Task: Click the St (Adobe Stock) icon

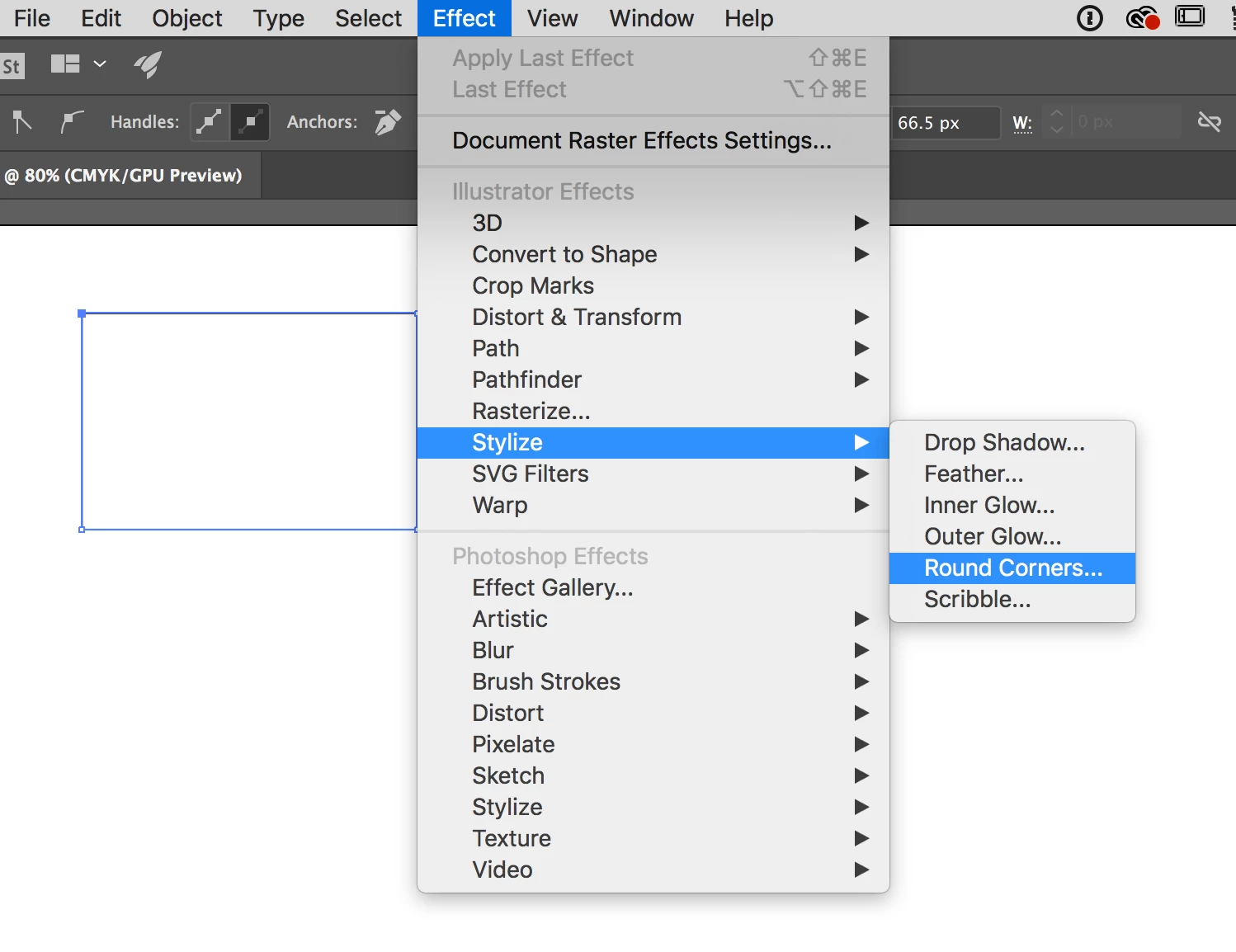Action: point(12,66)
